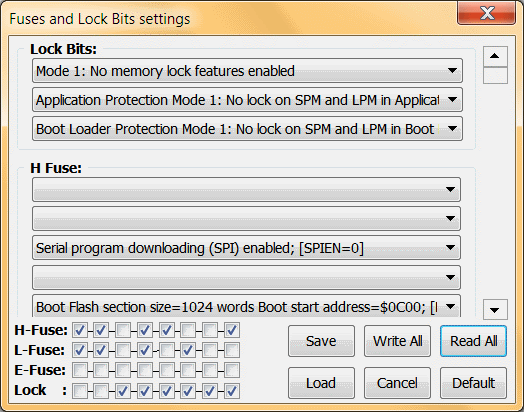Expand the Boot Flash section size dropdown
524x412 pixels.
(x=246, y=306)
